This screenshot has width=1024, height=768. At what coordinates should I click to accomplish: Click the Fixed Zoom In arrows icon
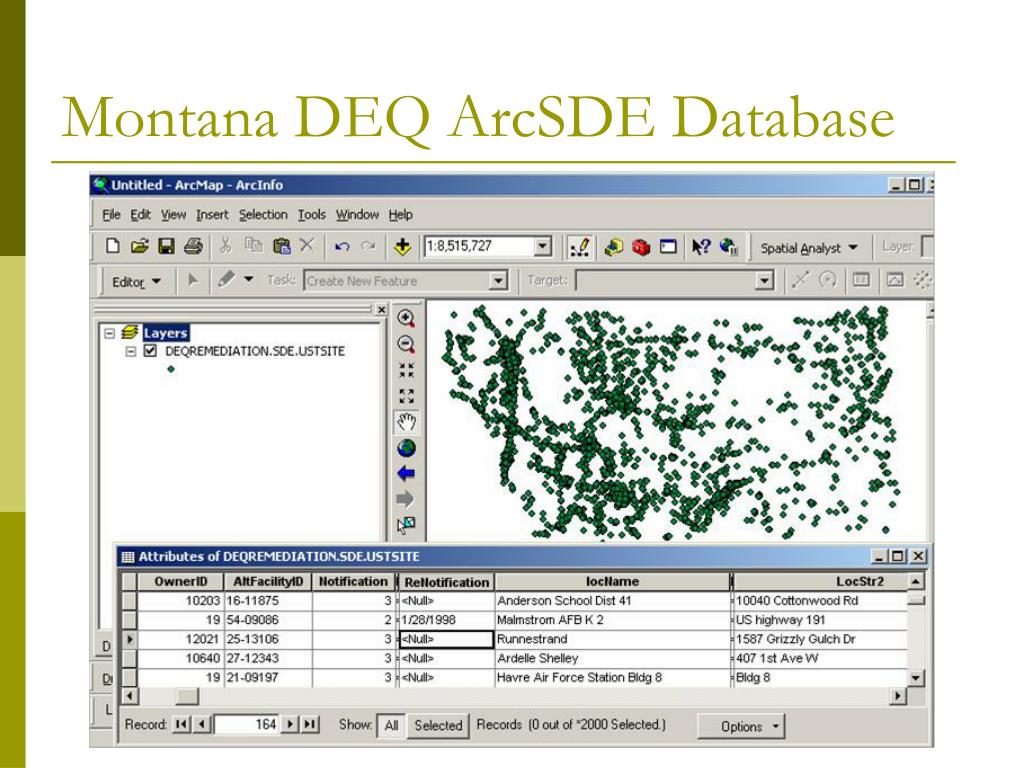[x=406, y=370]
